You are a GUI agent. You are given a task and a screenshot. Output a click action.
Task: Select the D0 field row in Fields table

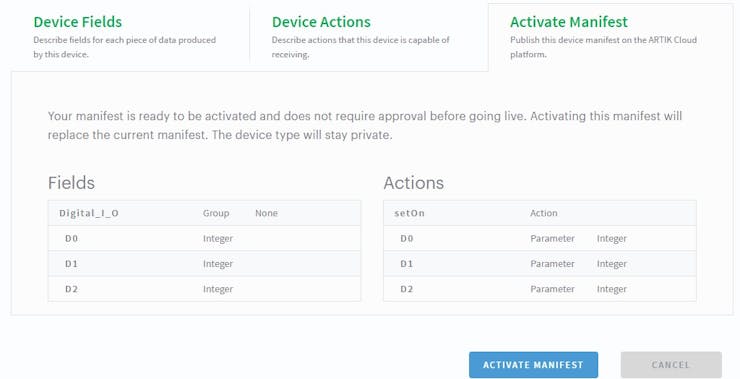[x=204, y=238]
